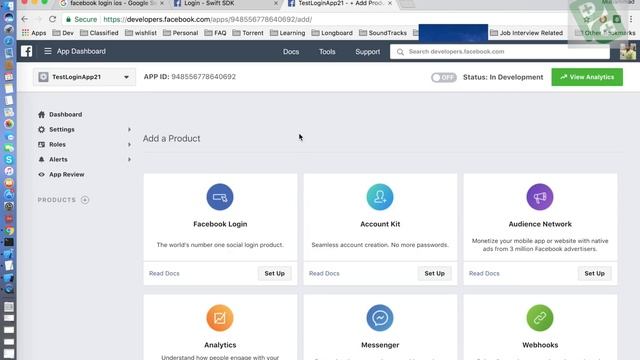Image resolution: width=640 pixels, height=360 pixels.
Task: Close the Login - Swift SDK tab
Action: (276, 3)
